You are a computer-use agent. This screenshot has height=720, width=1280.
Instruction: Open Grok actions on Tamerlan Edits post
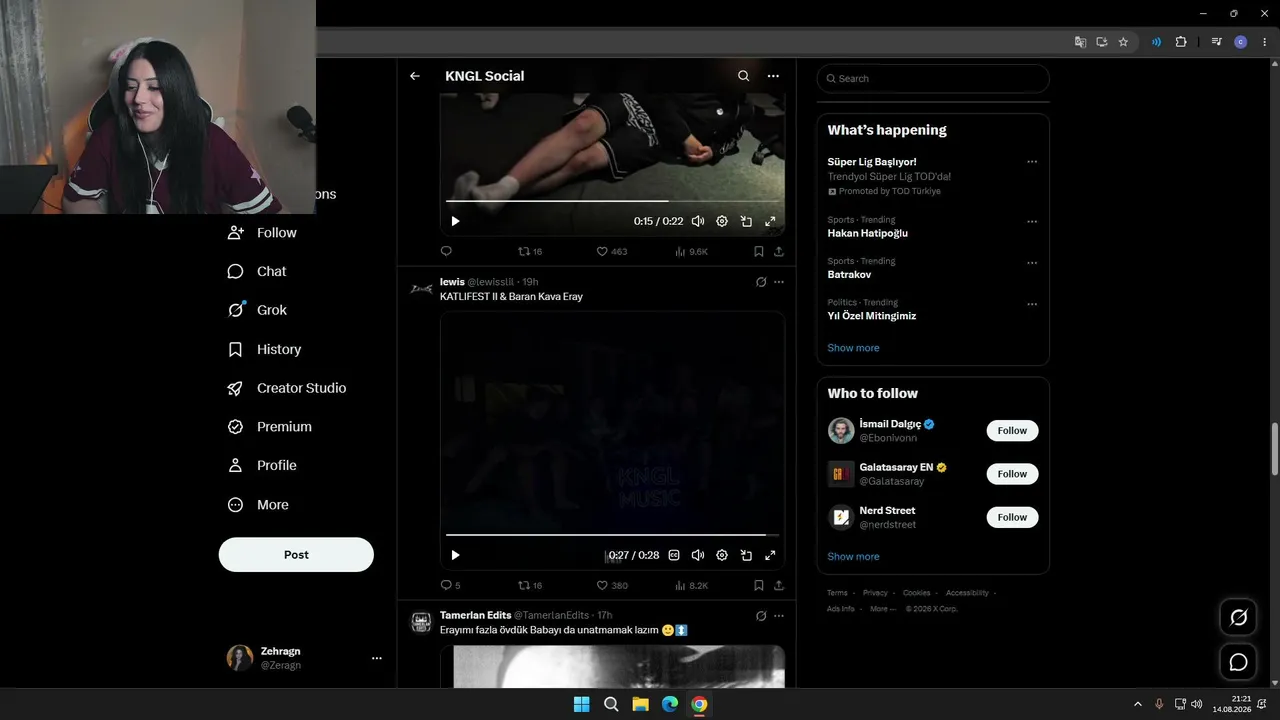pyautogui.click(x=761, y=616)
